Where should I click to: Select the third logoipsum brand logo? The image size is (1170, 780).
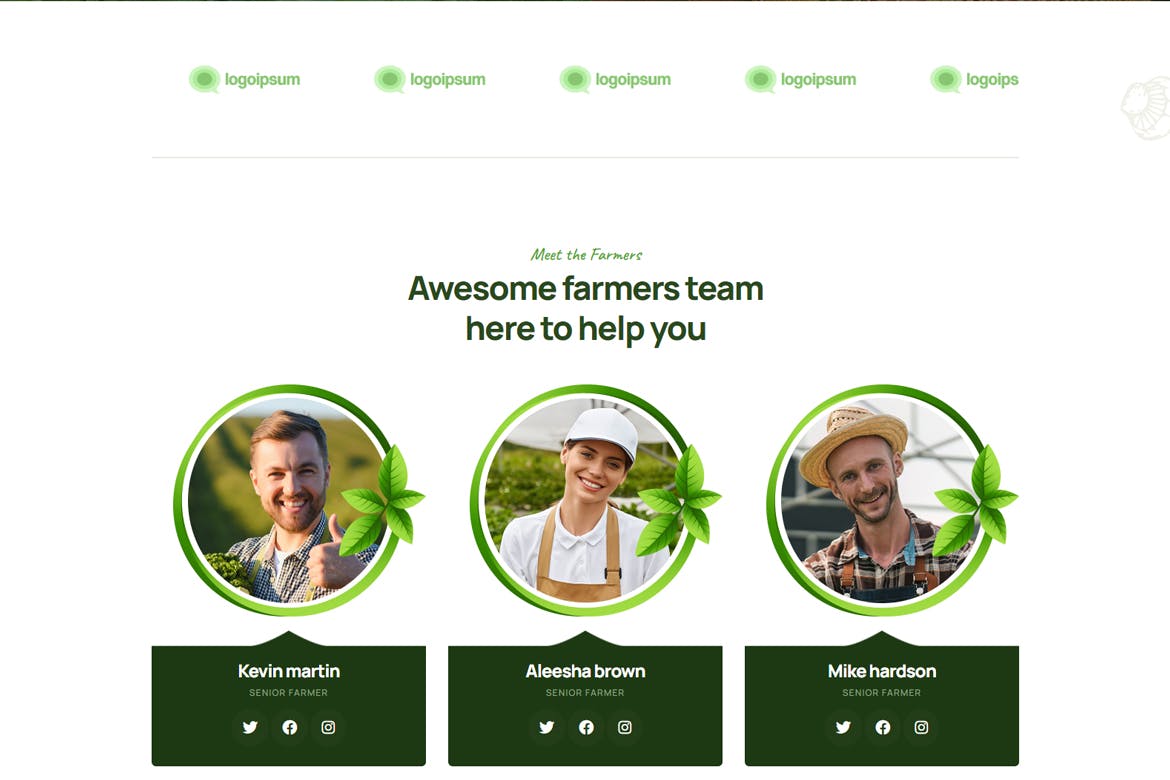(616, 79)
